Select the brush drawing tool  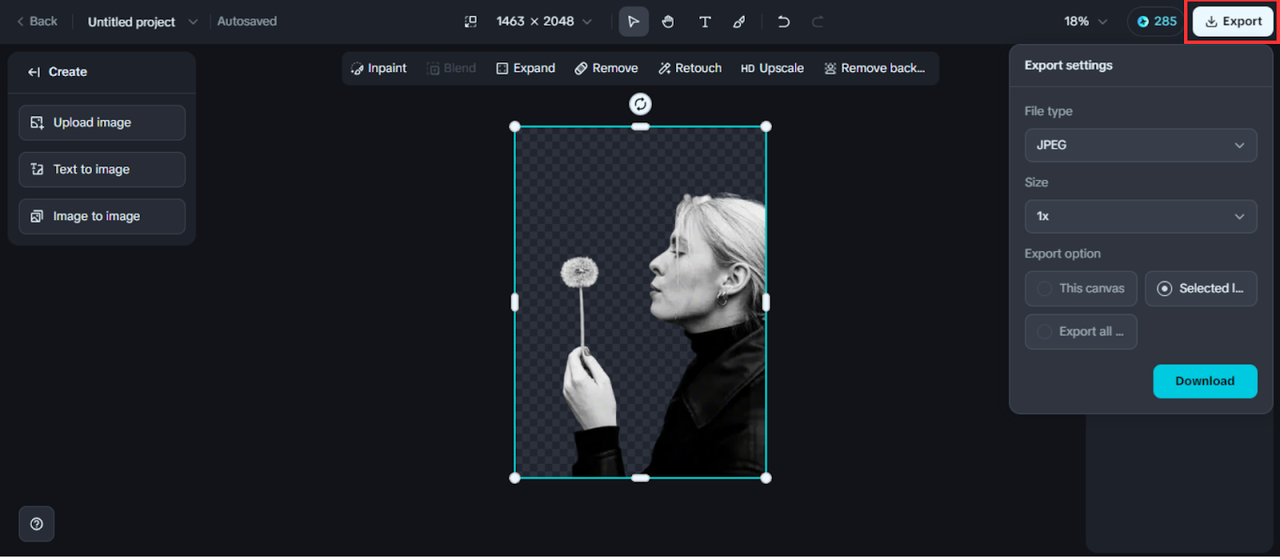click(739, 21)
